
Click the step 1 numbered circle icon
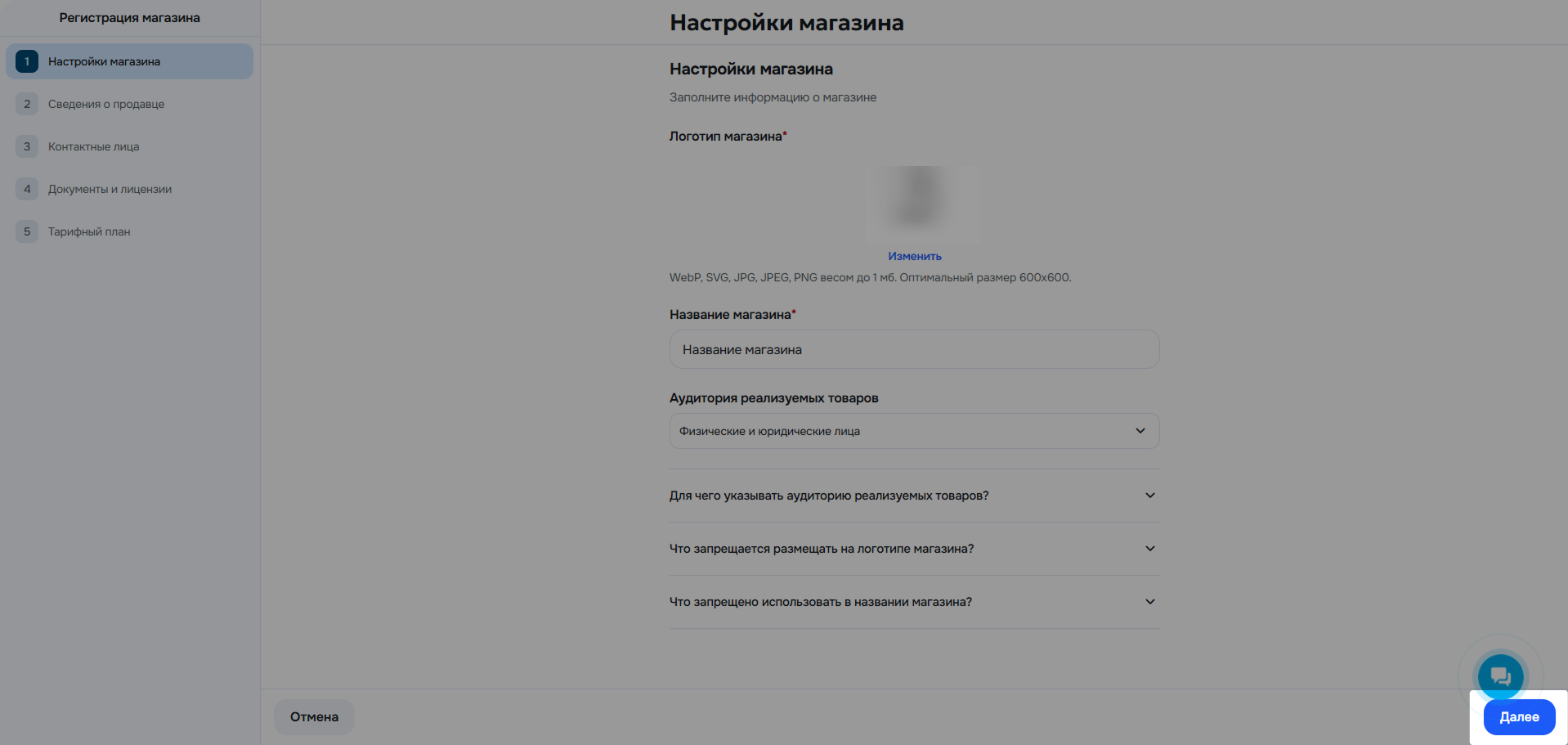coord(26,61)
